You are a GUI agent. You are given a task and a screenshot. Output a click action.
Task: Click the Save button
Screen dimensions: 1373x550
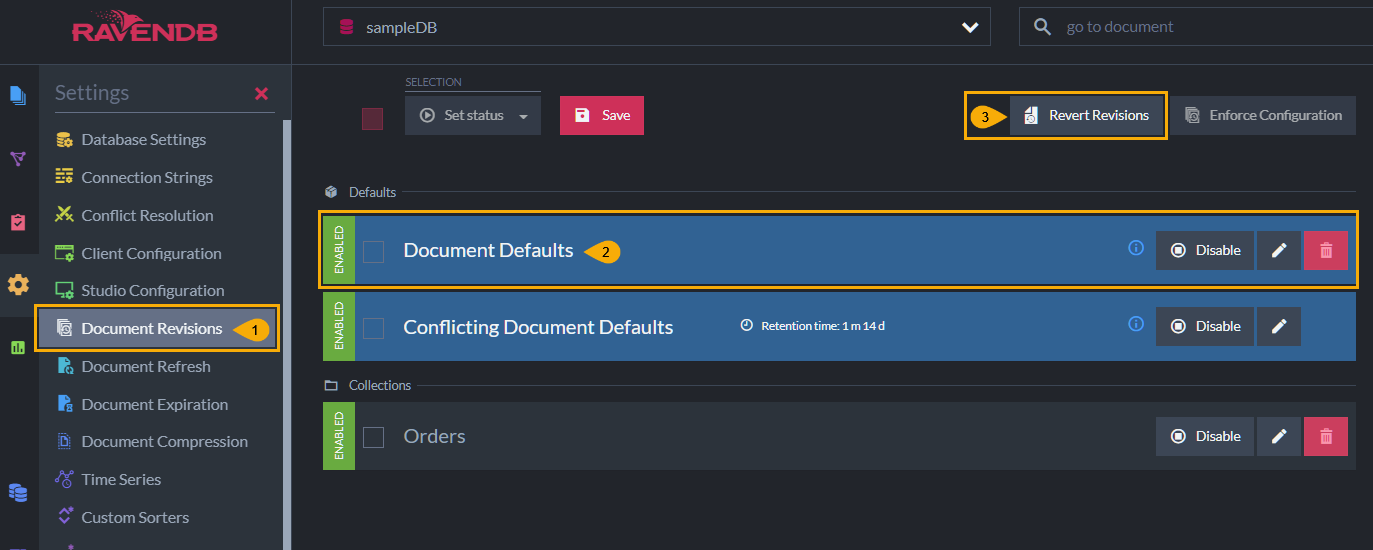tap(602, 115)
